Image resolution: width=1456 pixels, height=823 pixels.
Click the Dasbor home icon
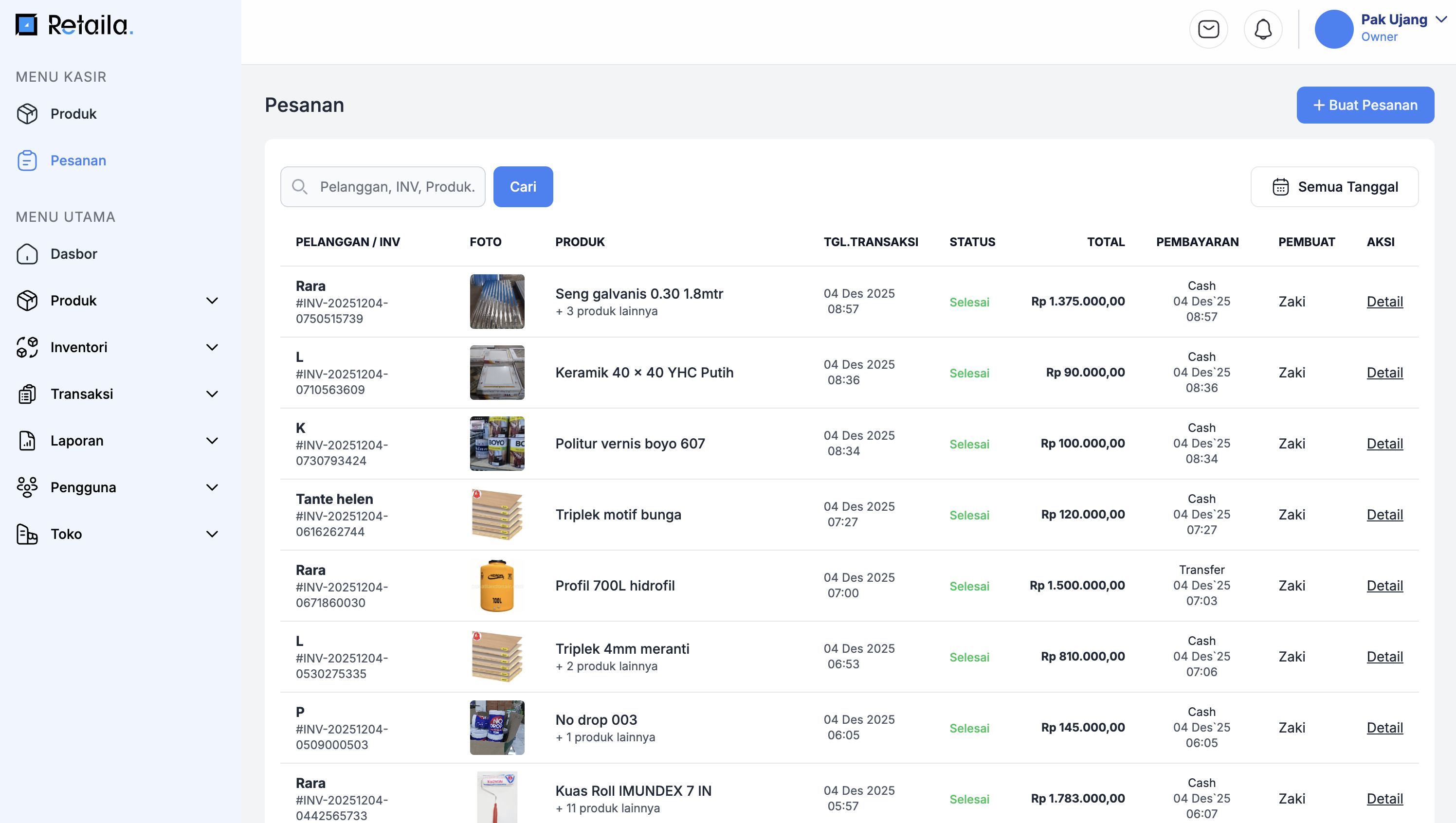pyautogui.click(x=27, y=254)
